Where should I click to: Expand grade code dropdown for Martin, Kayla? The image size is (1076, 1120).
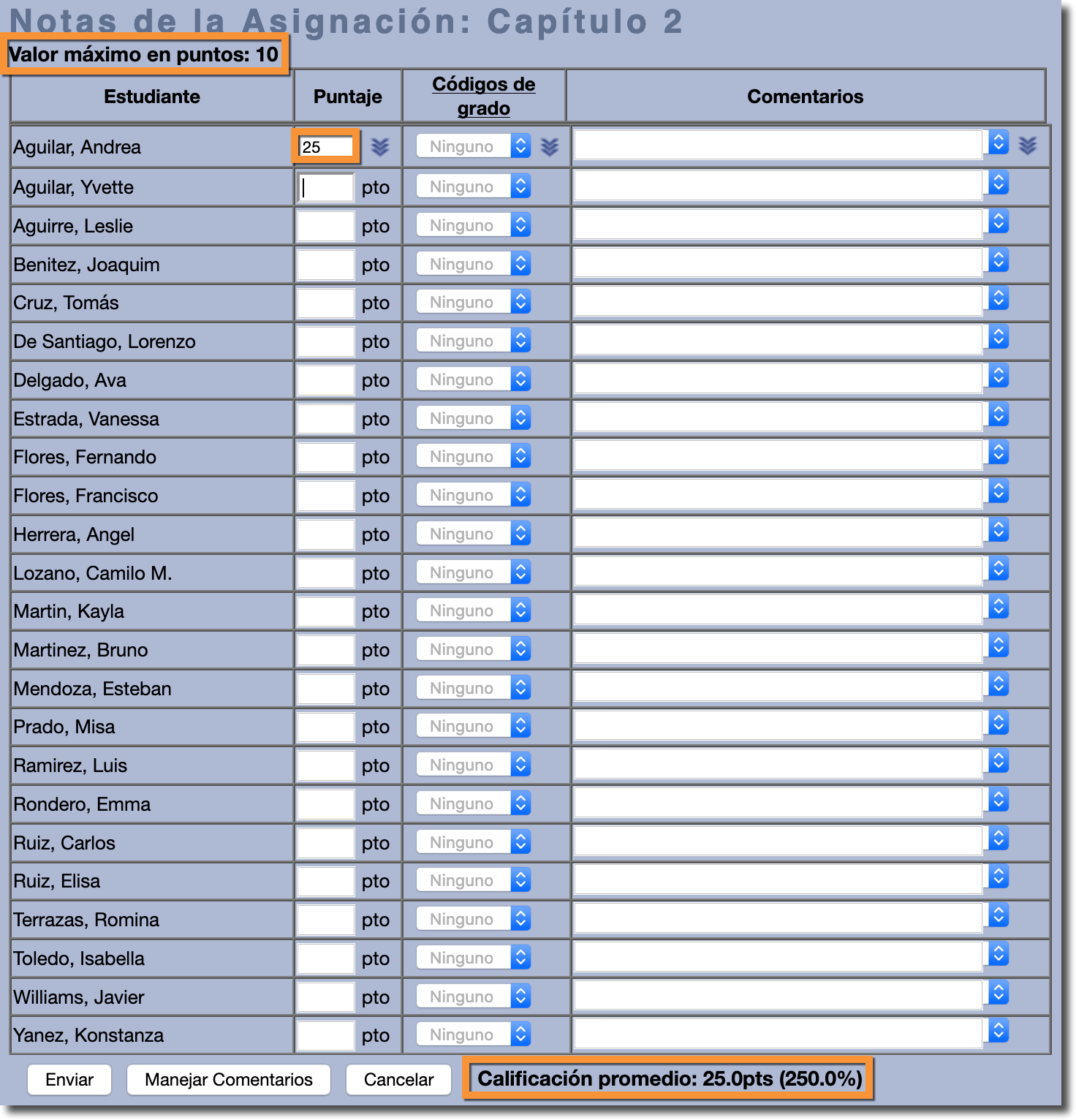474,610
